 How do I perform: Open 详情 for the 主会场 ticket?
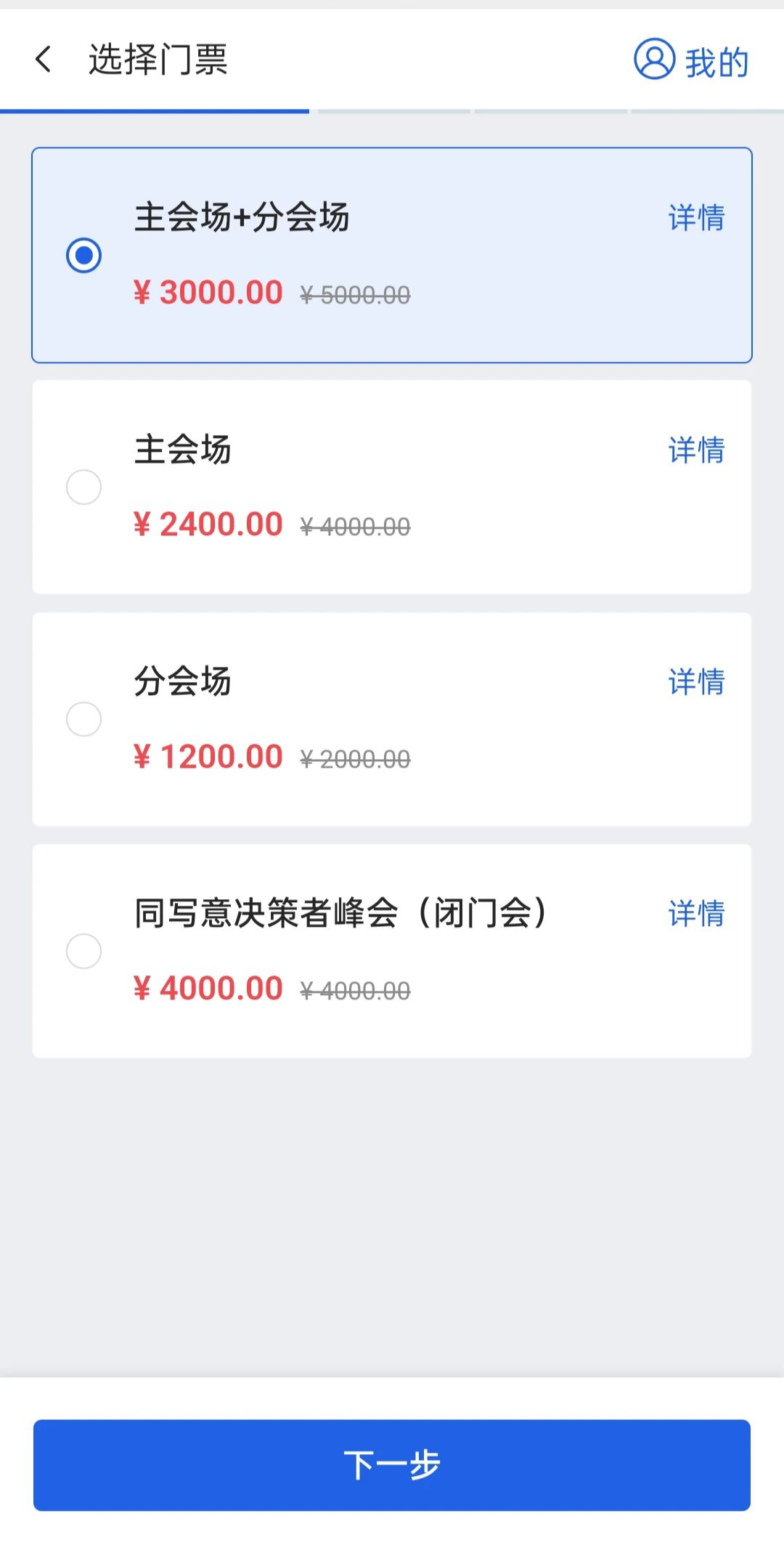click(696, 450)
